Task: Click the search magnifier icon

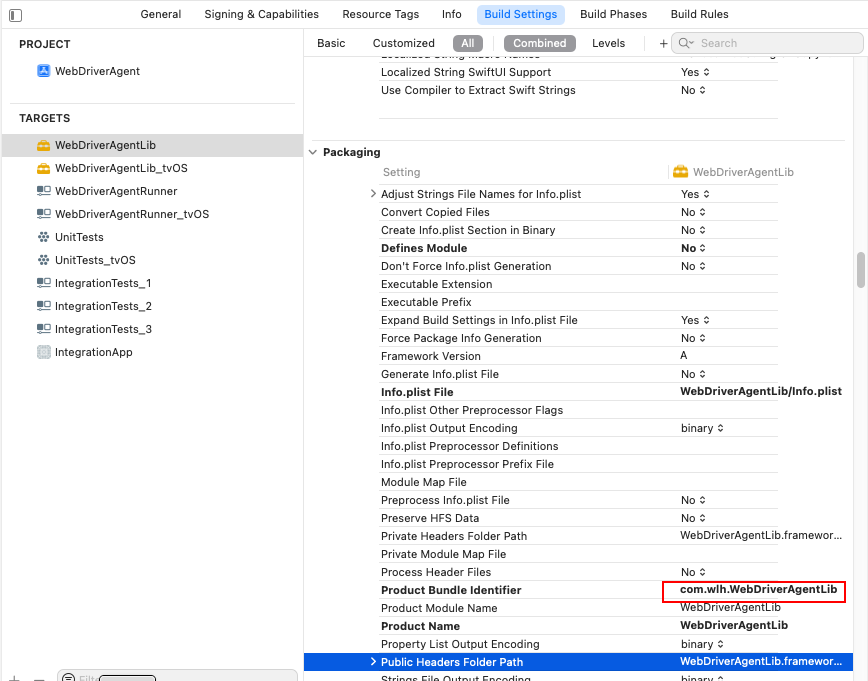Action: coord(686,43)
